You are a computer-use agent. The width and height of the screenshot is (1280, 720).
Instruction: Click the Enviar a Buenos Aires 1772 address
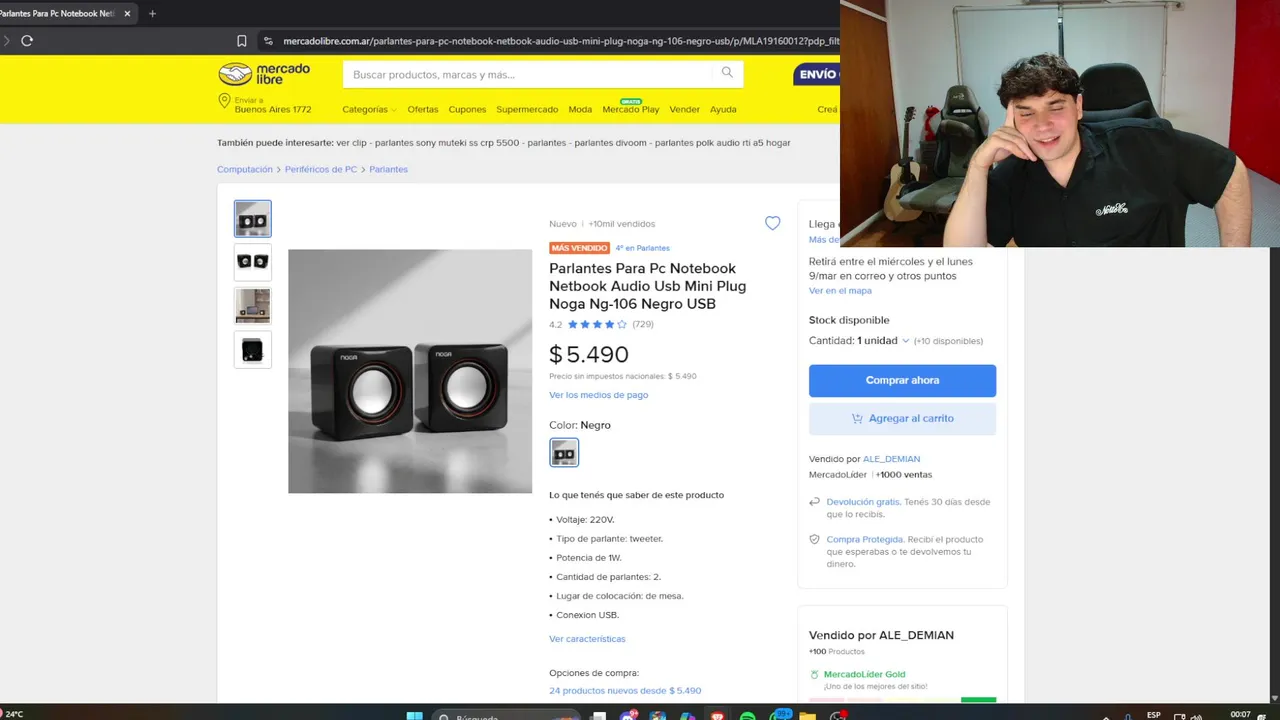pos(273,105)
